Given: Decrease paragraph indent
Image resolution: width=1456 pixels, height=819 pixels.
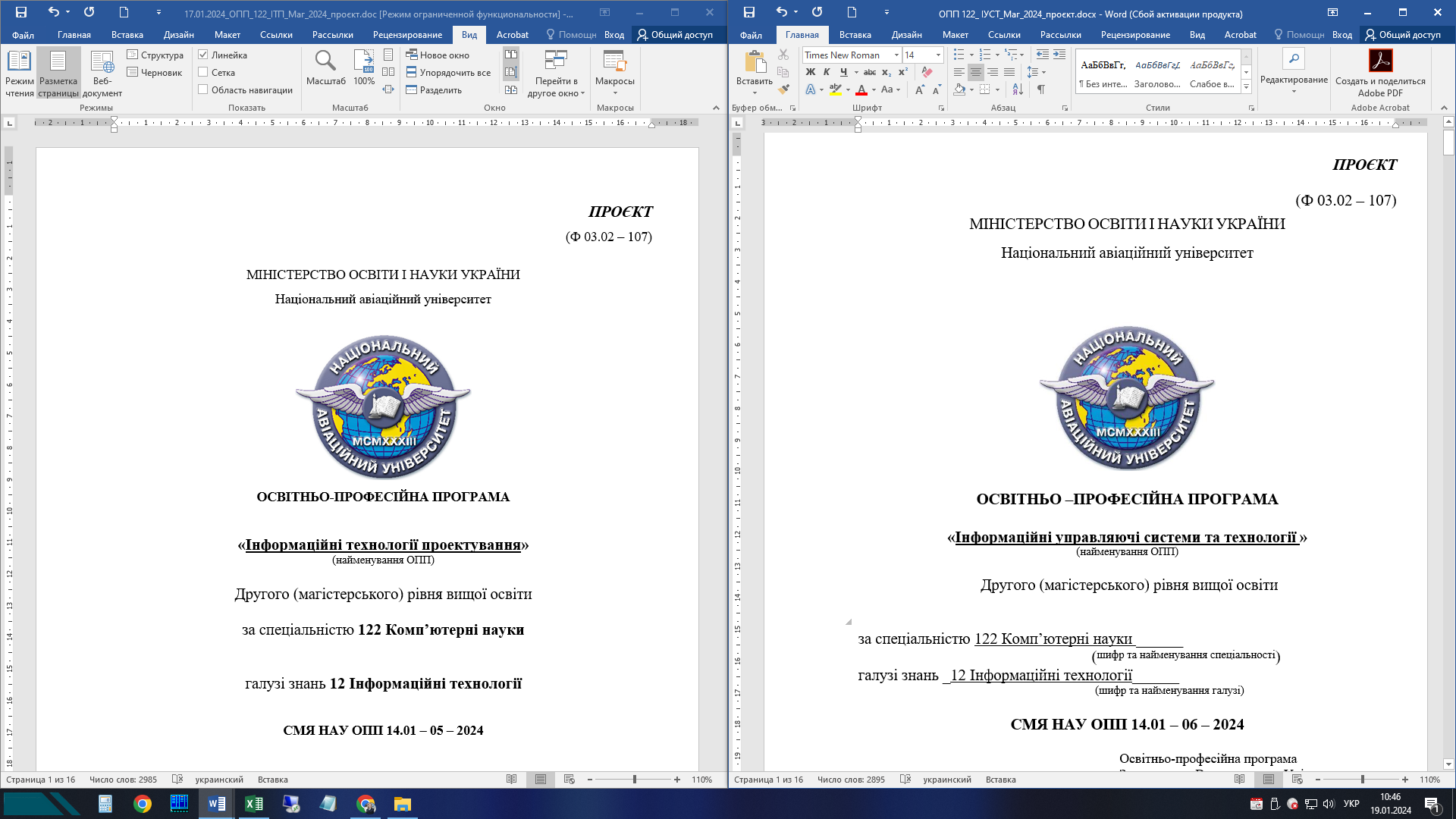Looking at the screenshot, I should click(x=1043, y=55).
